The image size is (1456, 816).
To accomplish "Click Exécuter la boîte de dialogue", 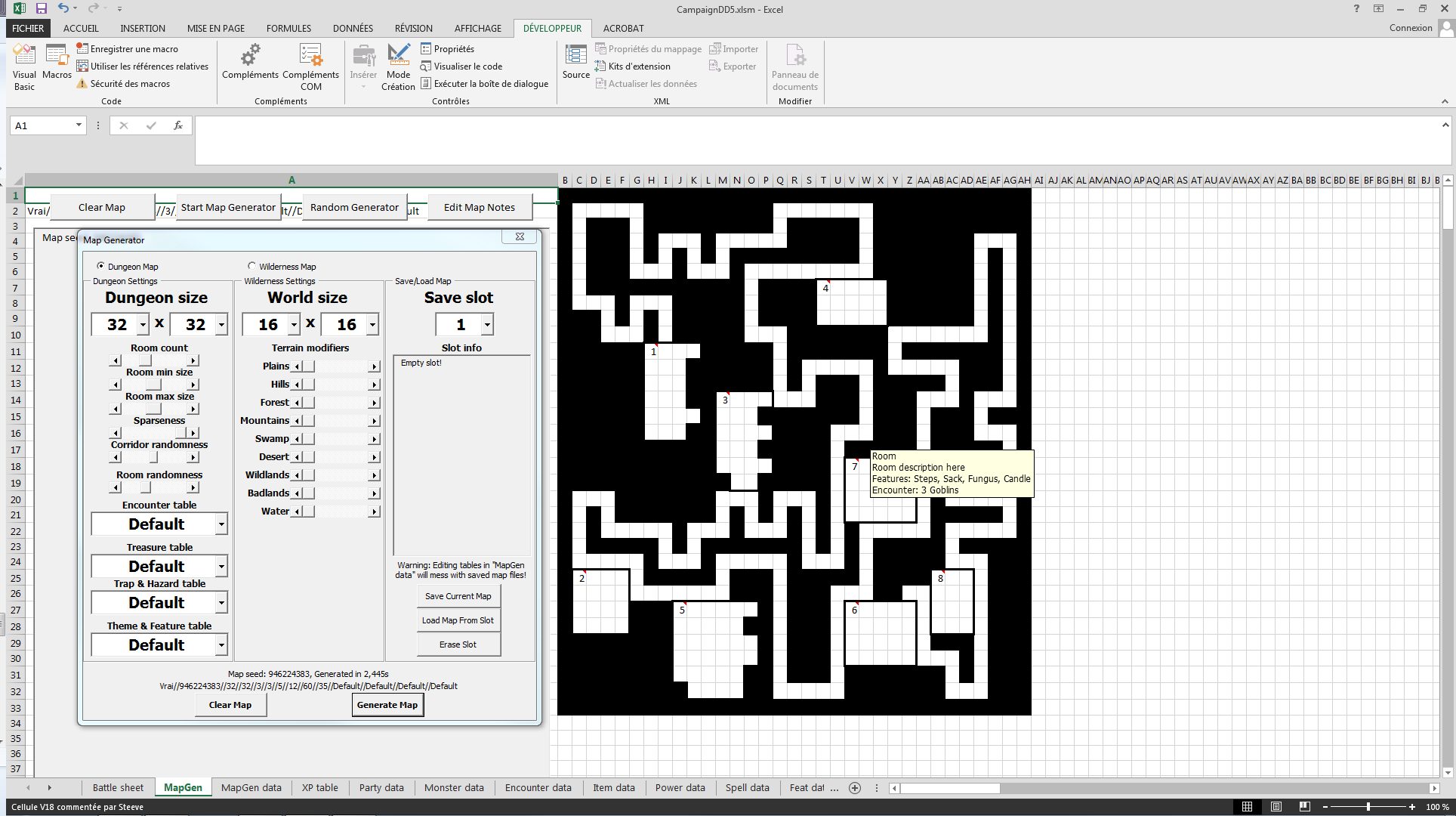I will click(484, 84).
